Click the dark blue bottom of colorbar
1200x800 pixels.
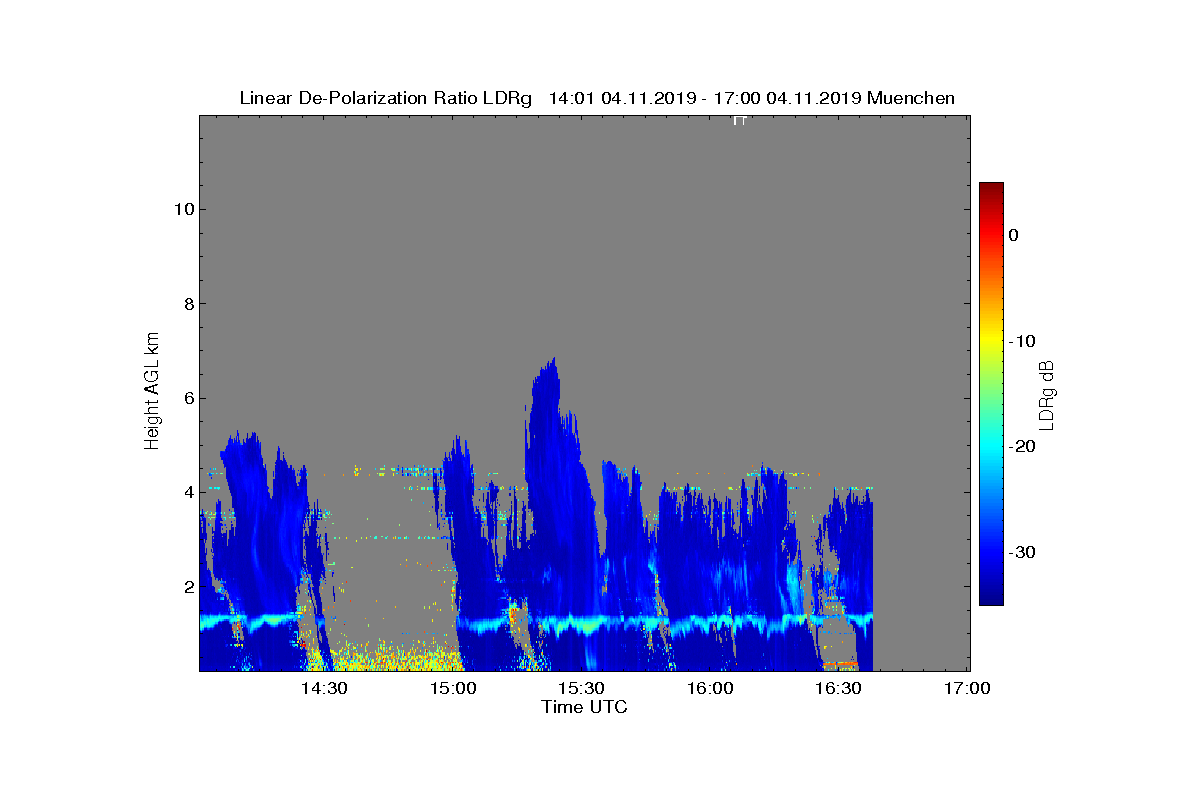pos(991,599)
